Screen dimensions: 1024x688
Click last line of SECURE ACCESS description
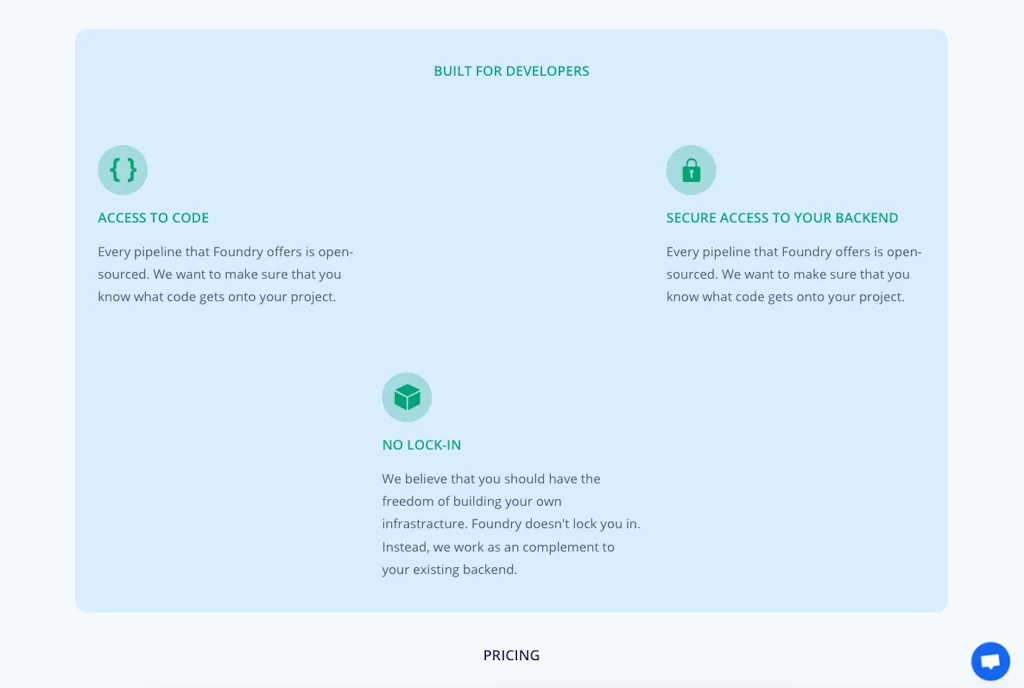[x=785, y=297]
